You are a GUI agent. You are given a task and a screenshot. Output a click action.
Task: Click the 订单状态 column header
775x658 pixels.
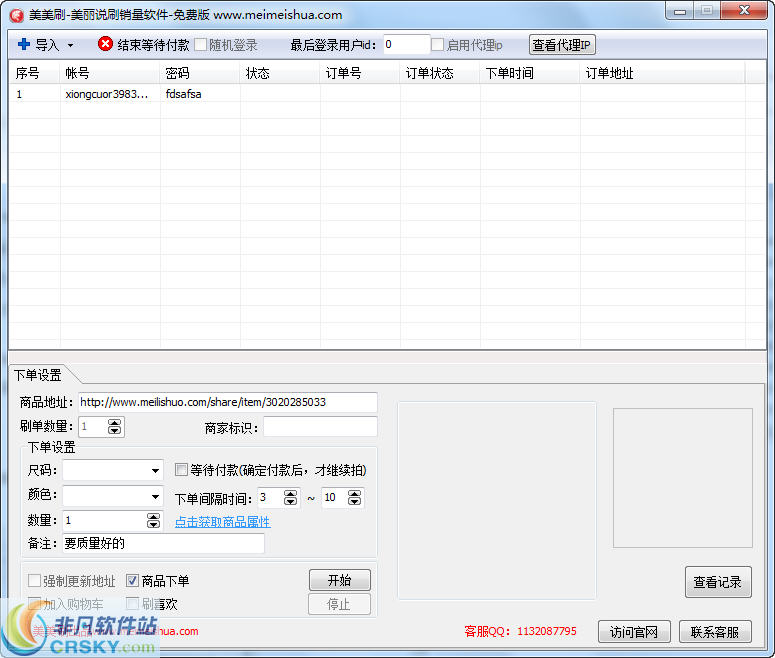[440, 73]
